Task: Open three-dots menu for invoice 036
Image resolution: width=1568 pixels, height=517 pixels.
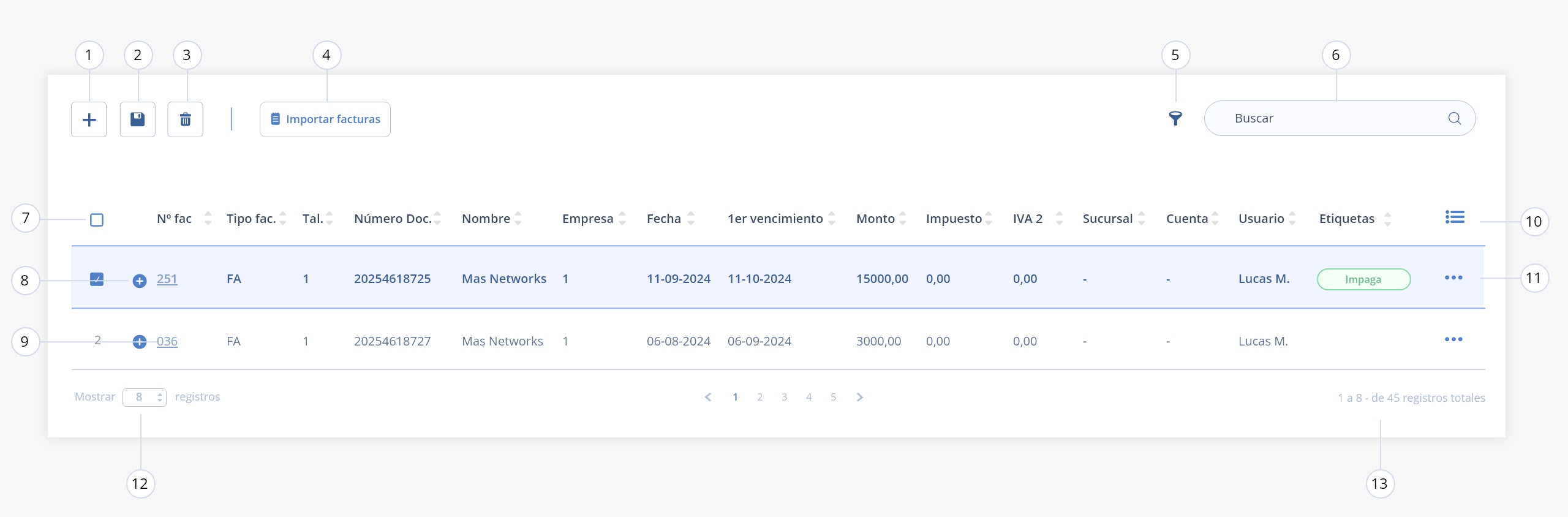Action: [x=1453, y=339]
